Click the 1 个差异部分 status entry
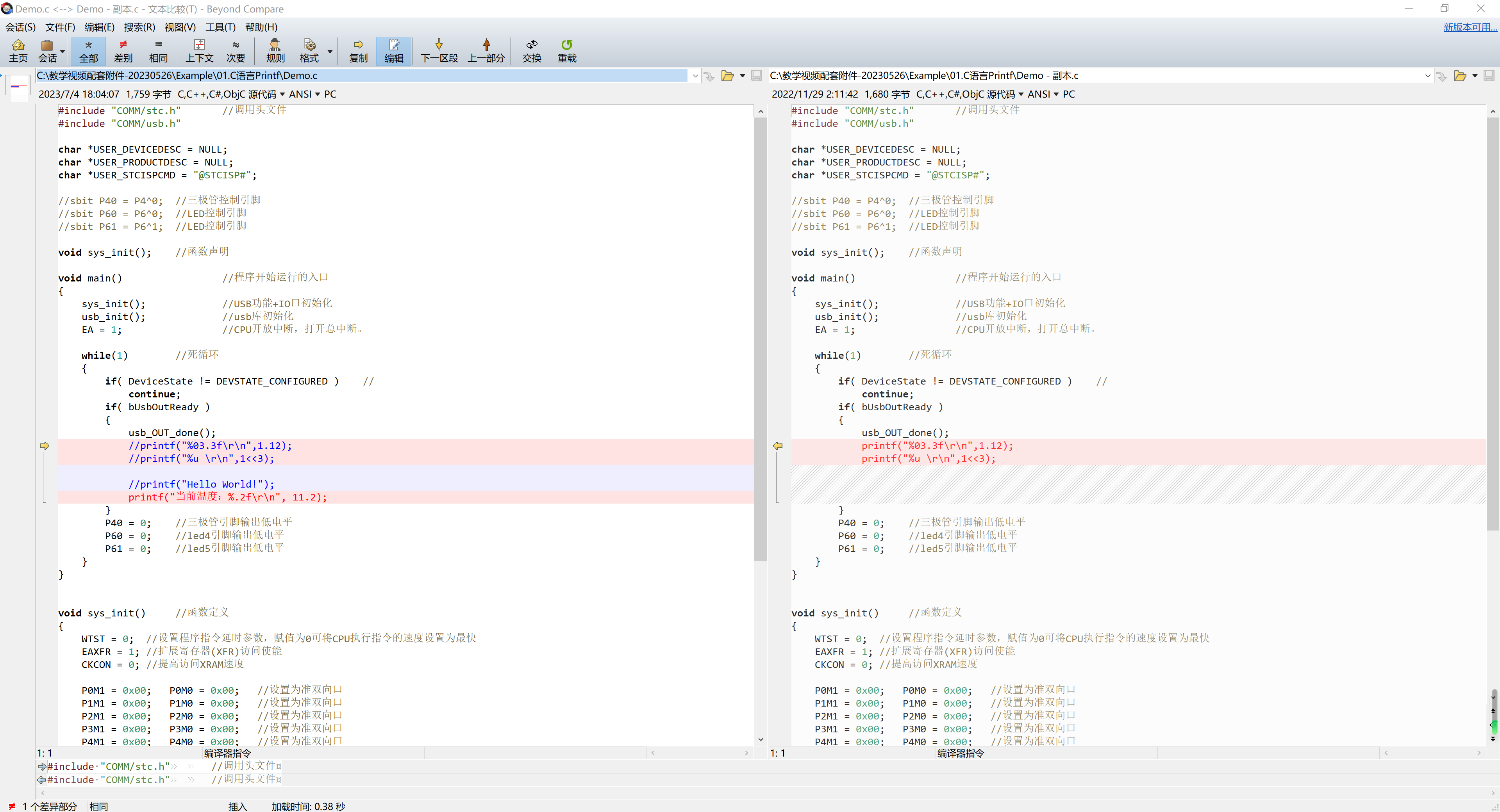This screenshot has width=1500, height=812. click(x=50, y=806)
